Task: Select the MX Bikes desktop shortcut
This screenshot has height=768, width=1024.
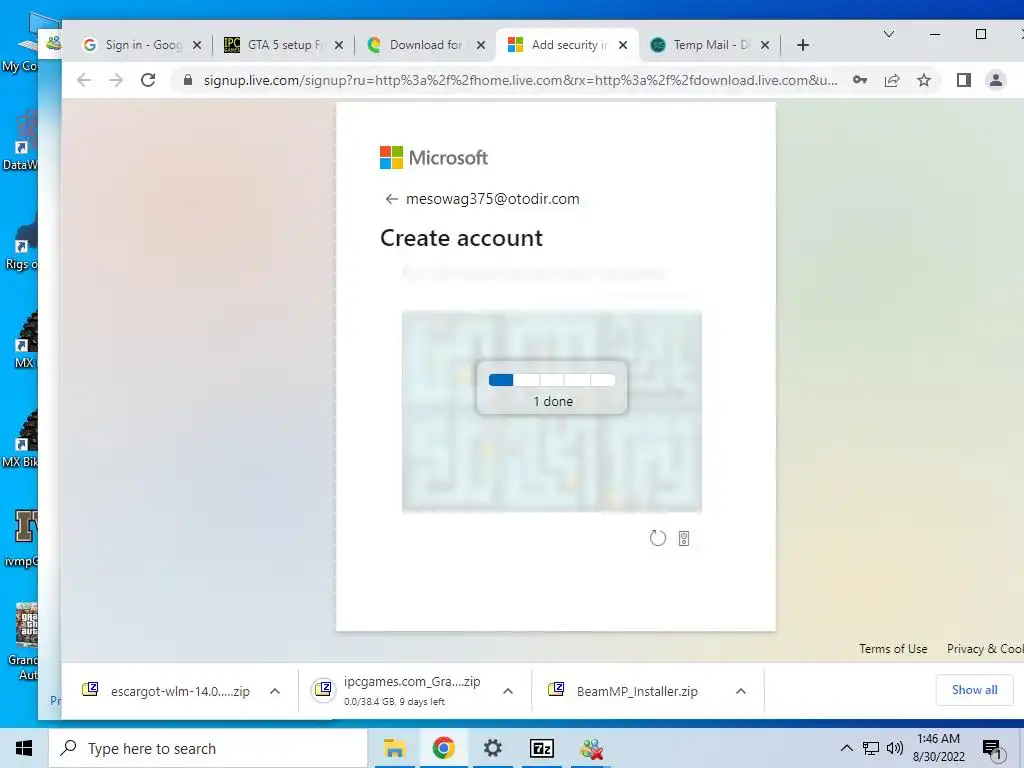Action: (x=22, y=439)
